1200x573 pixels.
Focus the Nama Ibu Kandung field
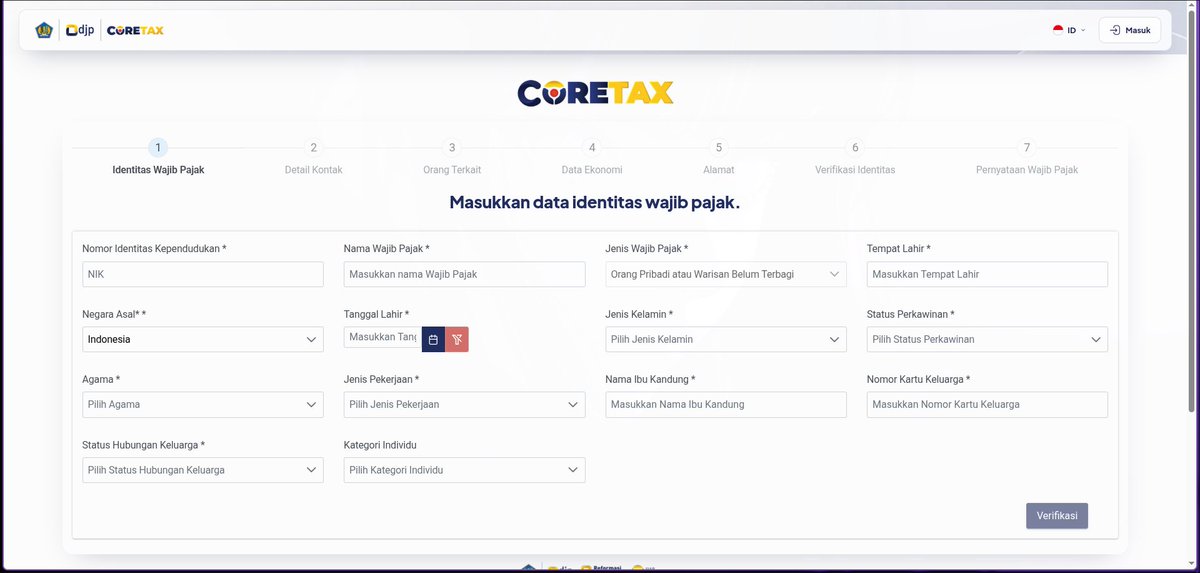tap(726, 405)
